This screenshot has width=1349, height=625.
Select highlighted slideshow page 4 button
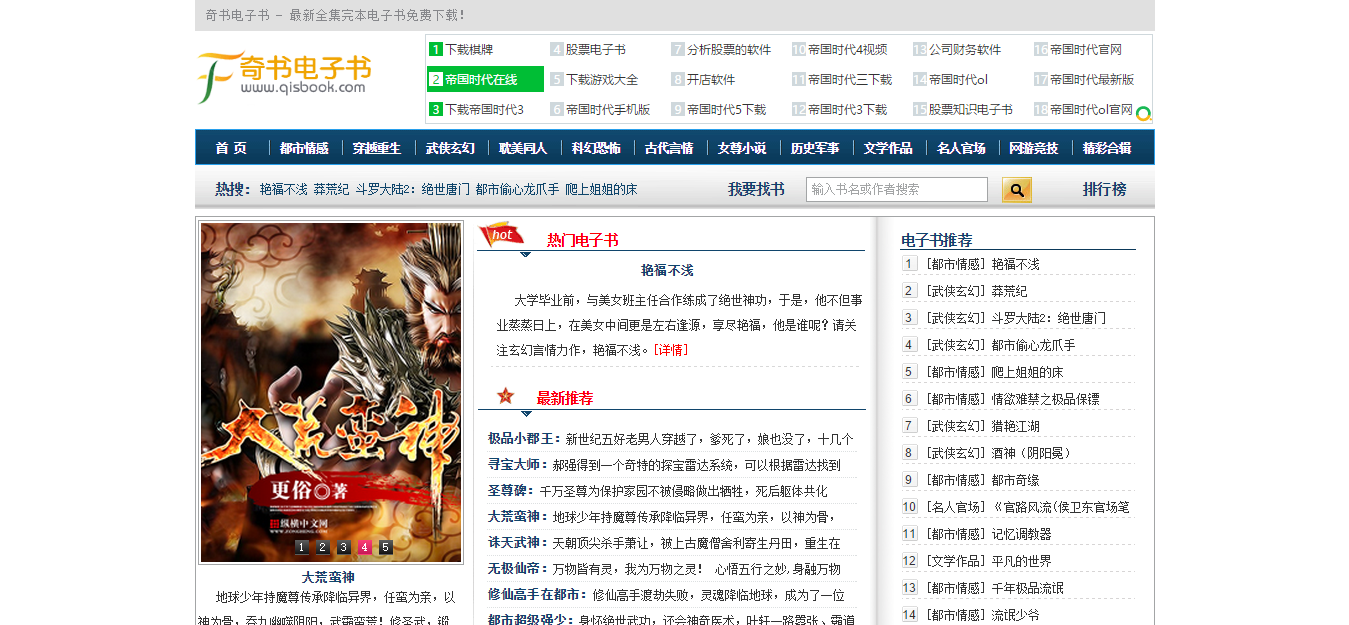(x=365, y=547)
